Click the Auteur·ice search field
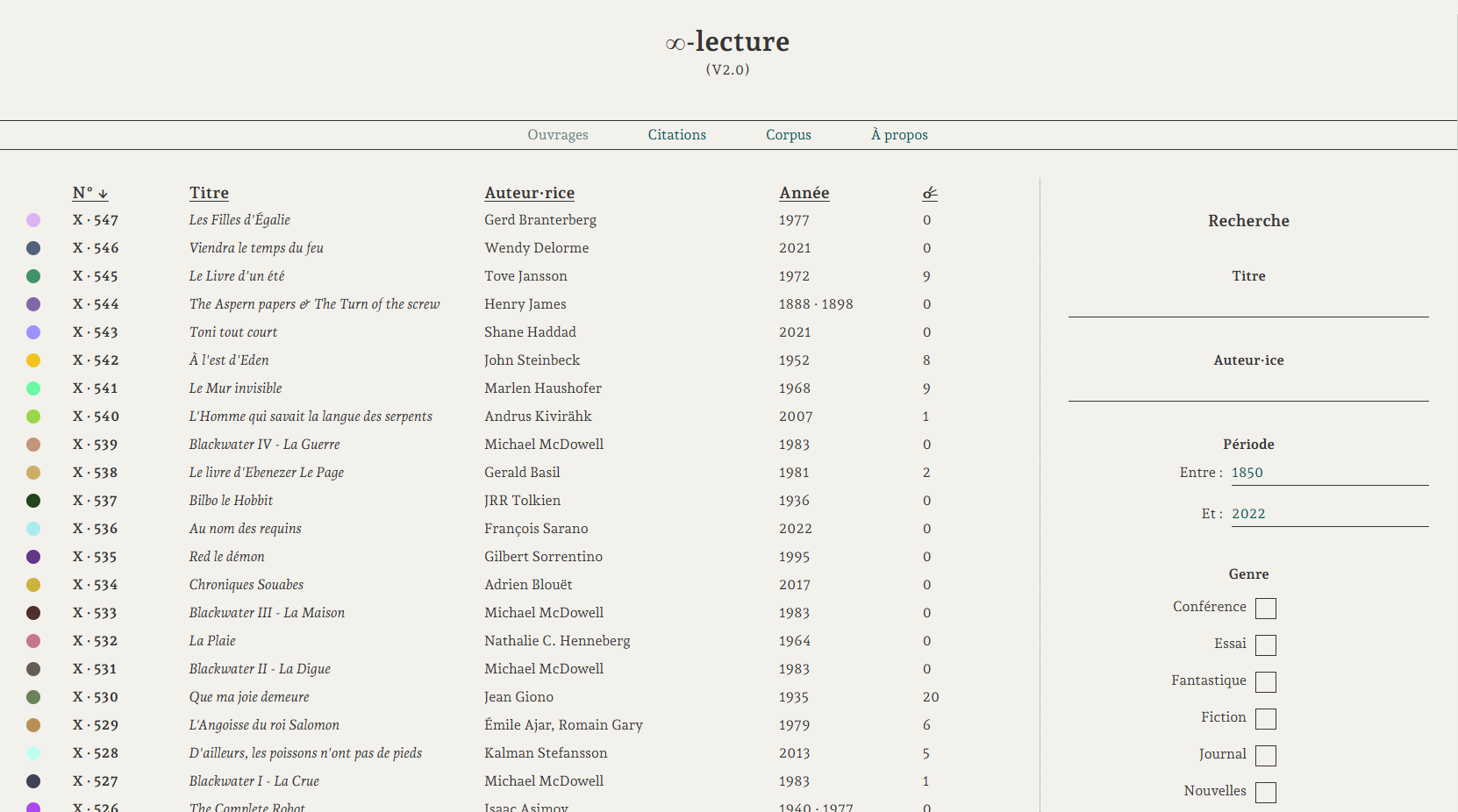 coord(1248,392)
